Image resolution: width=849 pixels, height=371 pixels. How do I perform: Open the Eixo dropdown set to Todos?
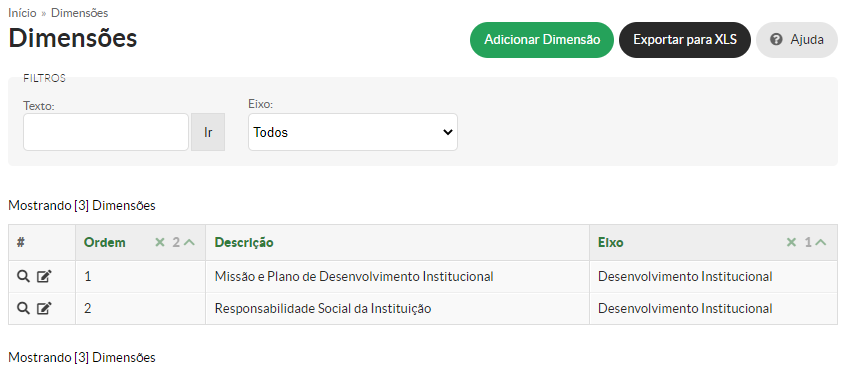tap(352, 132)
